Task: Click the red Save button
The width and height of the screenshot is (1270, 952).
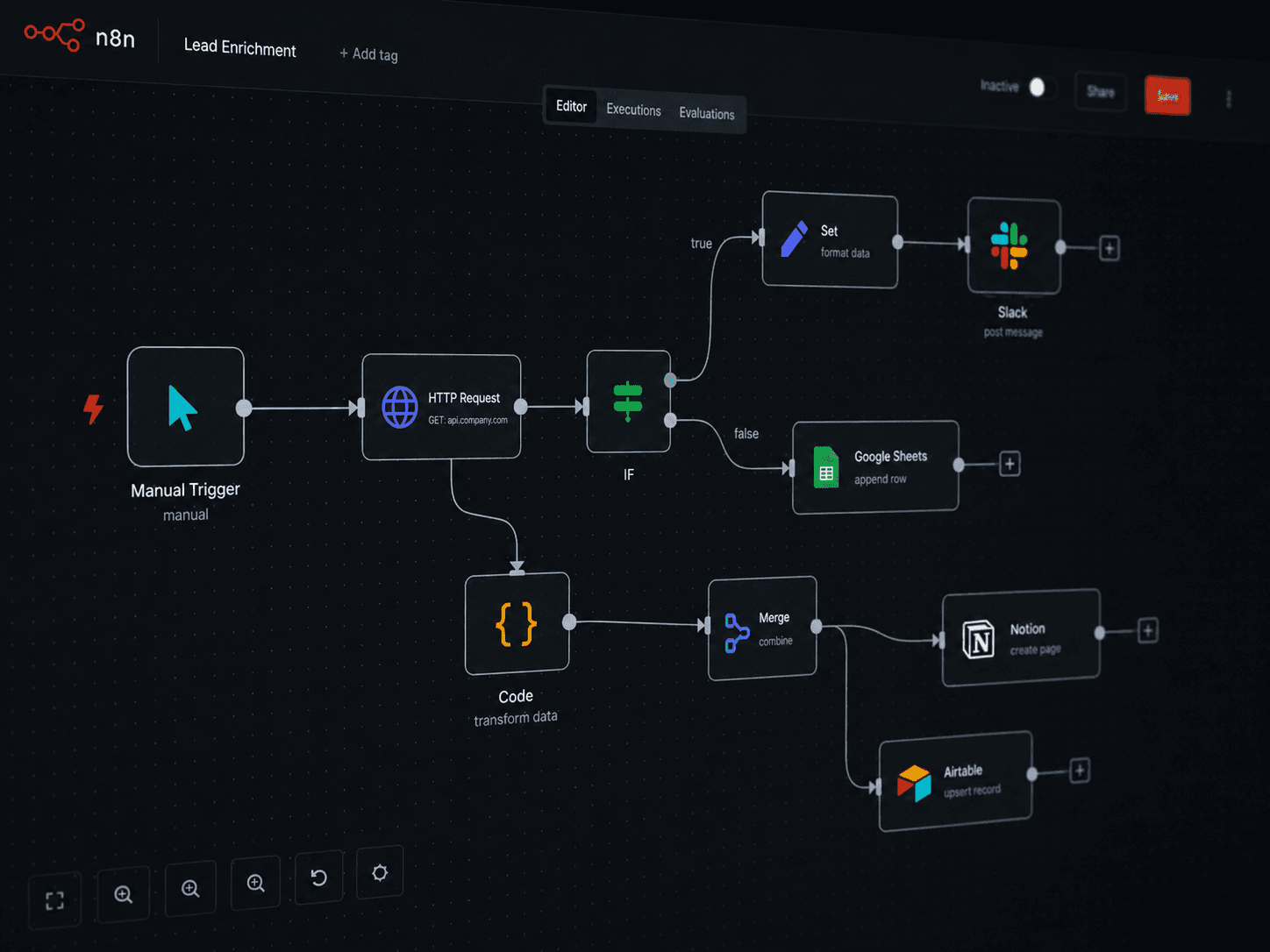Action: point(1167,96)
